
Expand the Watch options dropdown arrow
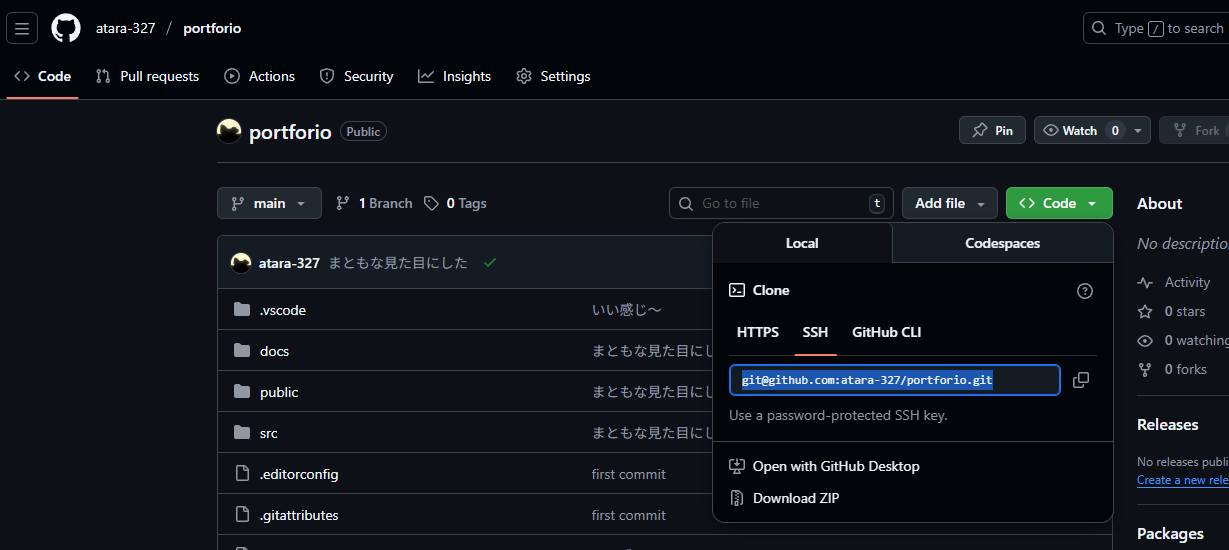click(1138, 130)
